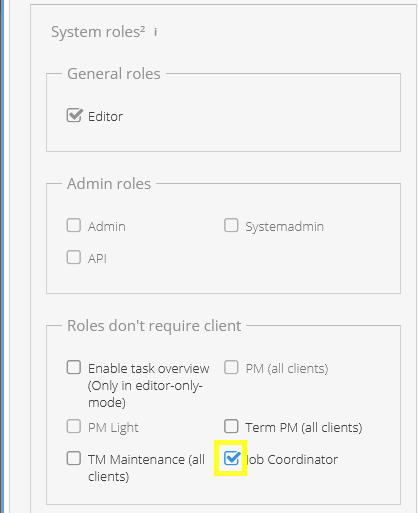Enable the Admin role checkbox
Screen dimensions: 418x513
point(74,225)
